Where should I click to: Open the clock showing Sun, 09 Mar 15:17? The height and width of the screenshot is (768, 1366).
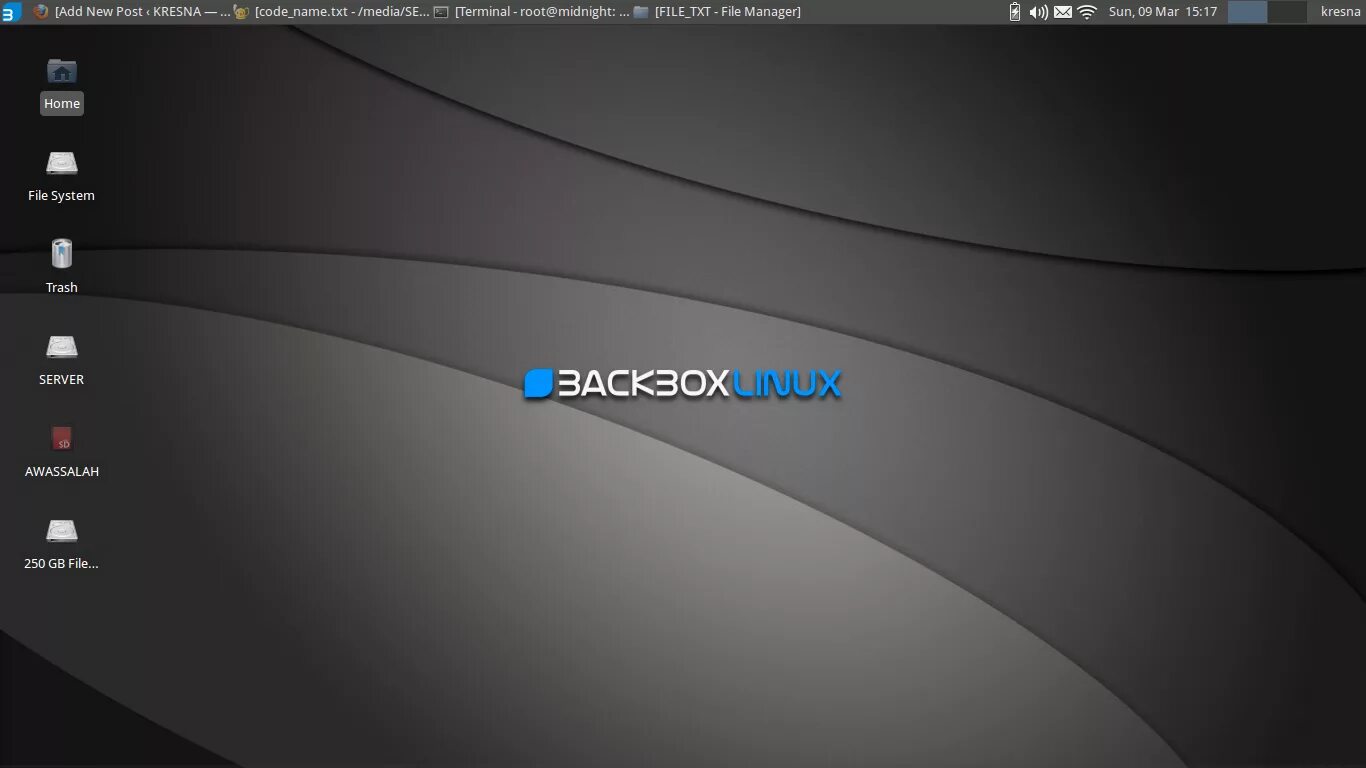pyautogui.click(x=1163, y=12)
